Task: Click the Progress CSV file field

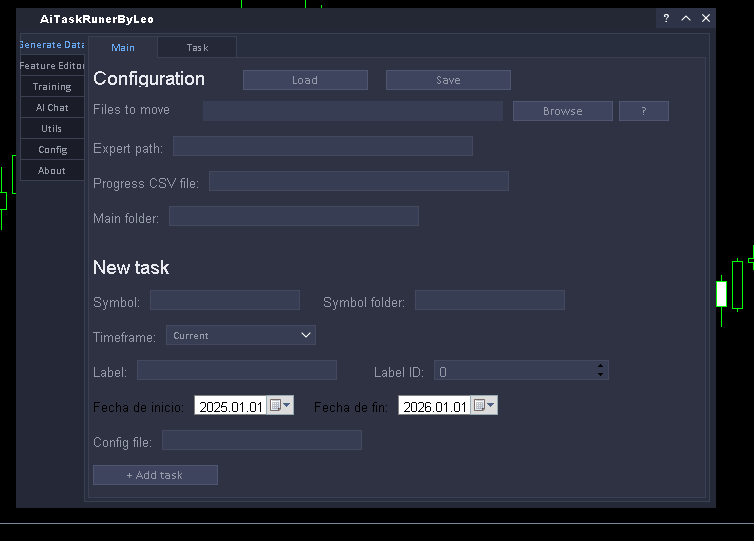Action: [358, 181]
